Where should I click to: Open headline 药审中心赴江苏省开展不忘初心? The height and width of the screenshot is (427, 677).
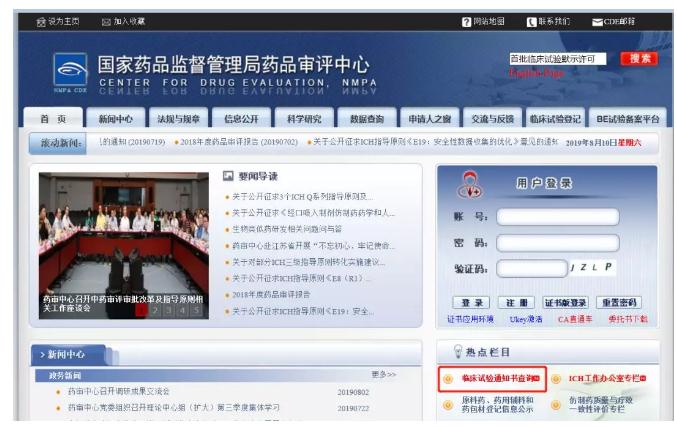pos(313,246)
